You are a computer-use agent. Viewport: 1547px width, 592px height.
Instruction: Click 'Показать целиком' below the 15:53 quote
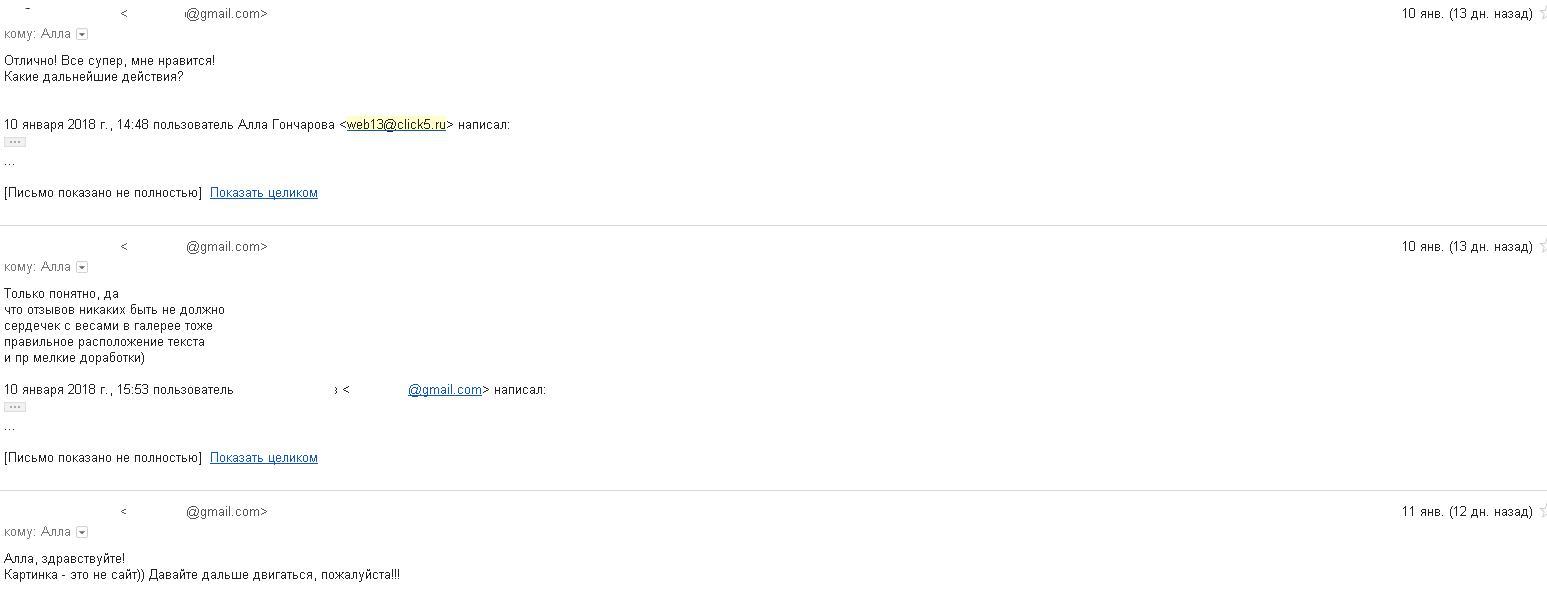click(x=263, y=458)
